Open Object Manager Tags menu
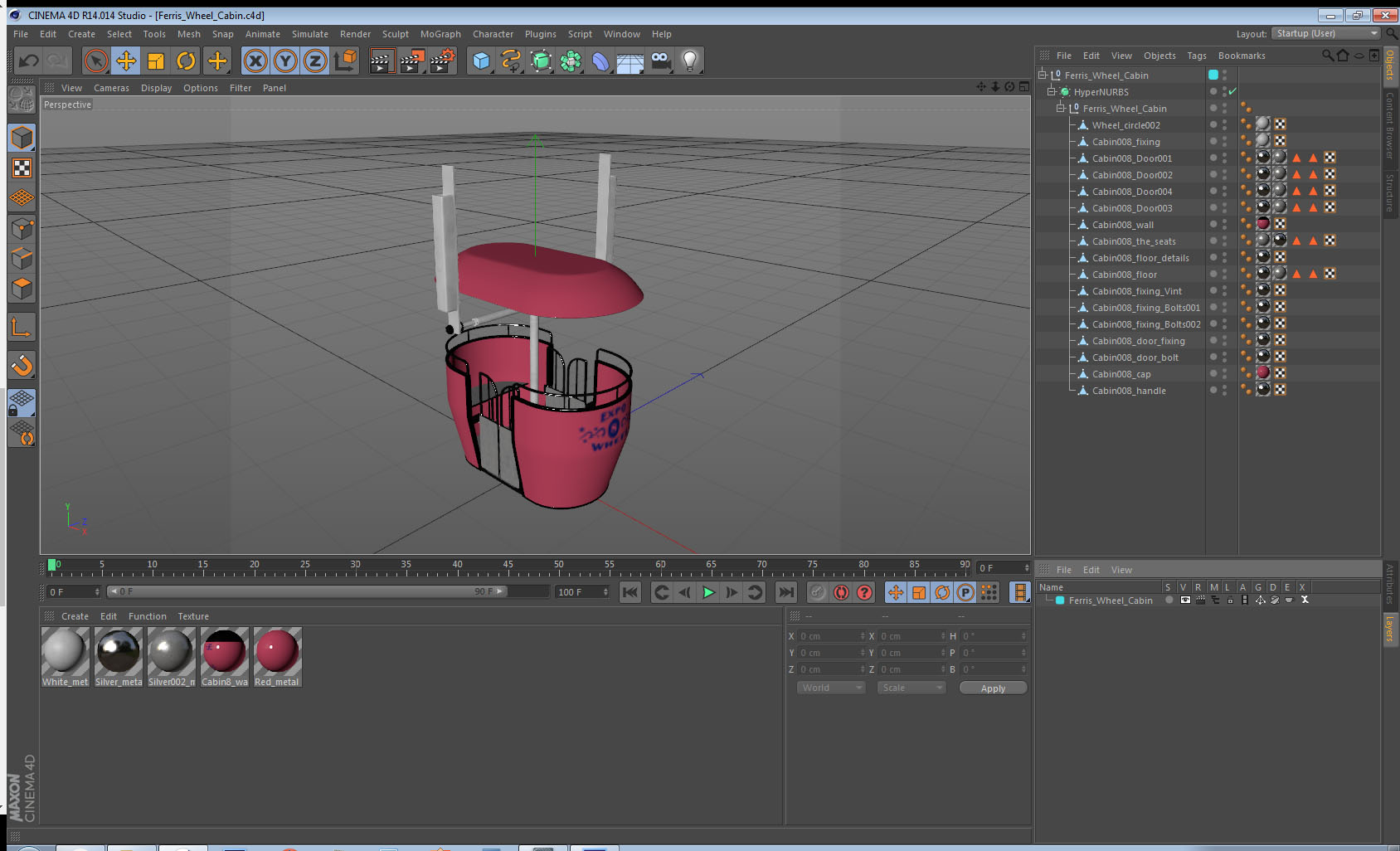Screen dimensions: 1400x851 pyautogui.click(x=1197, y=56)
